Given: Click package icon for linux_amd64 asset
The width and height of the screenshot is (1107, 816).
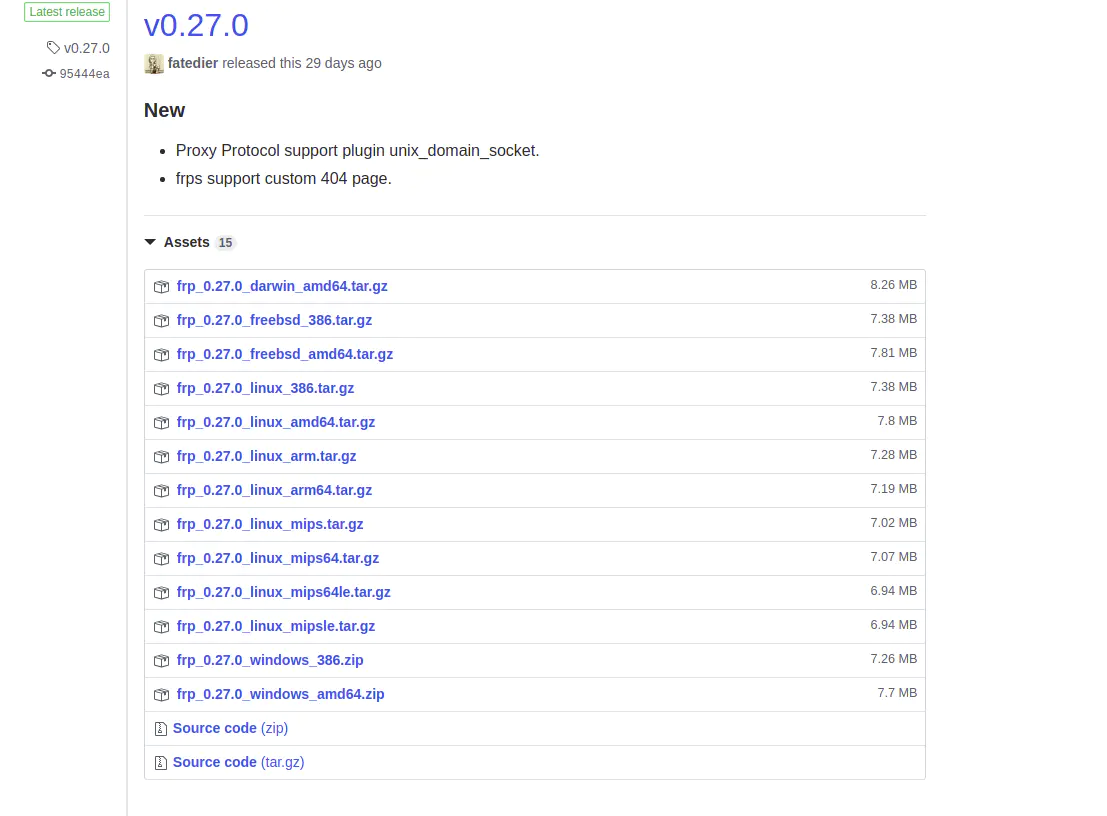Looking at the screenshot, I should [x=162, y=422].
